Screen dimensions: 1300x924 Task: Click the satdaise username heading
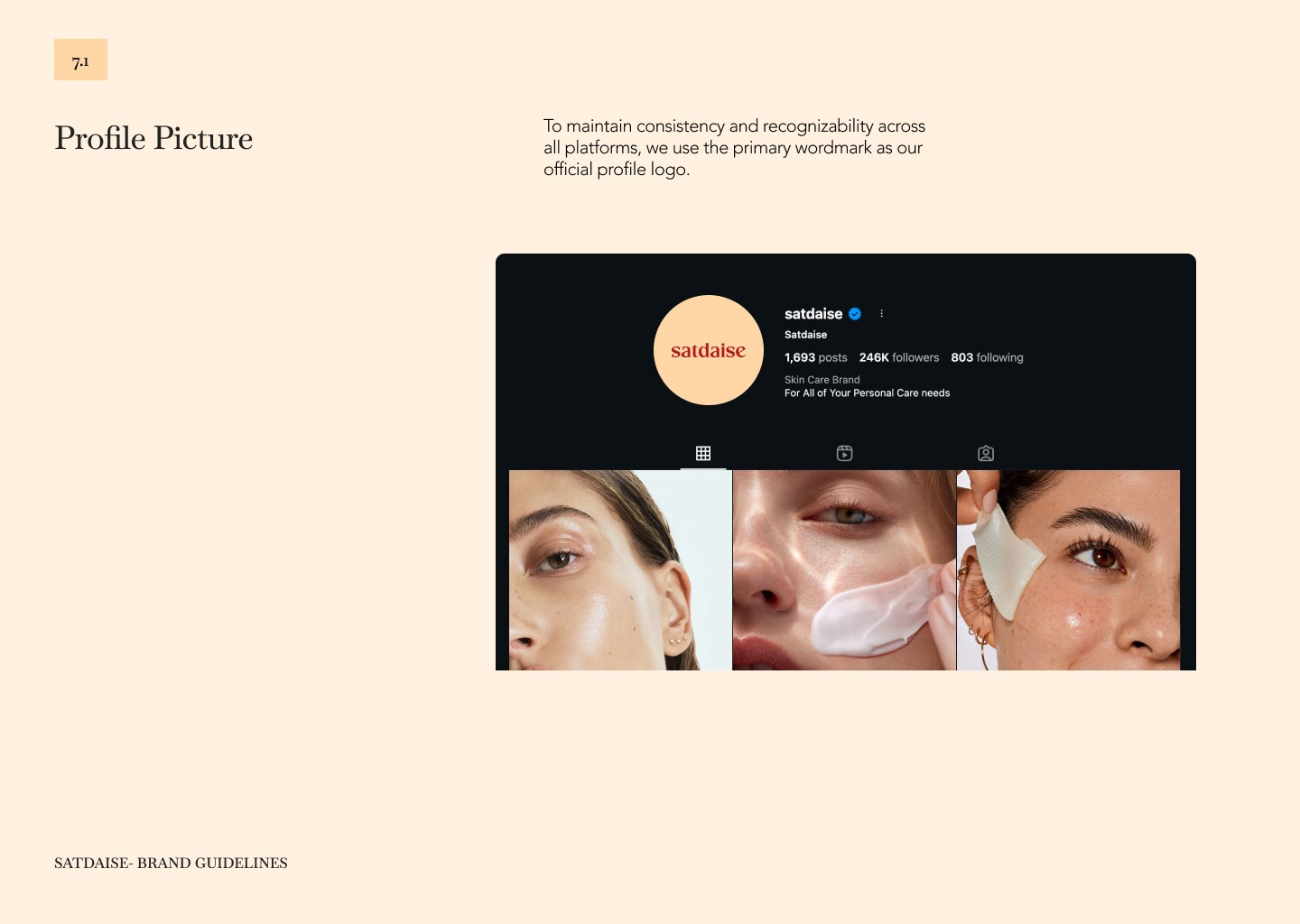click(x=813, y=314)
